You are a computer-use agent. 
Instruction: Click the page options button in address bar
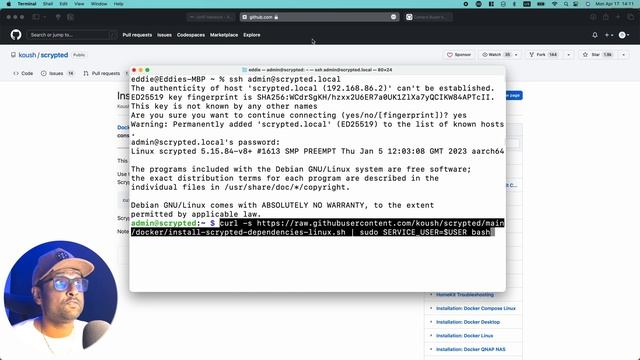393,17
